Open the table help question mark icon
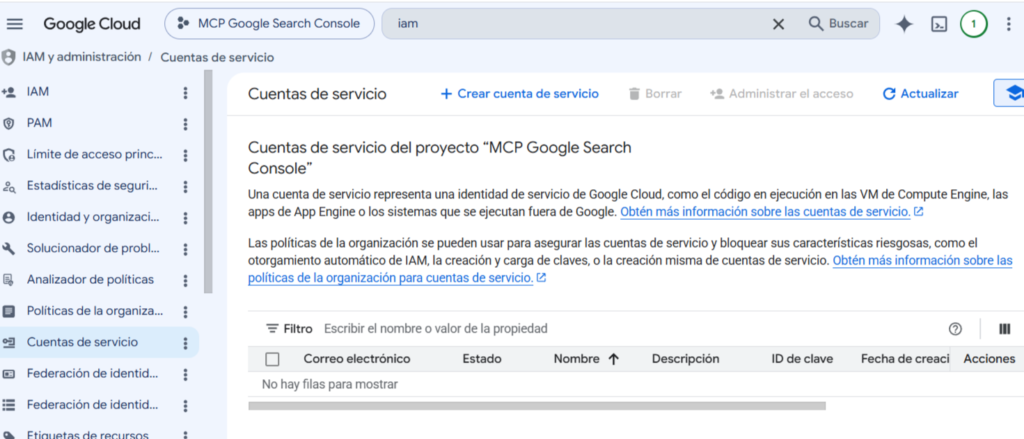Image resolution: width=1024 pixels, height=439 pixels. [955, 329]
